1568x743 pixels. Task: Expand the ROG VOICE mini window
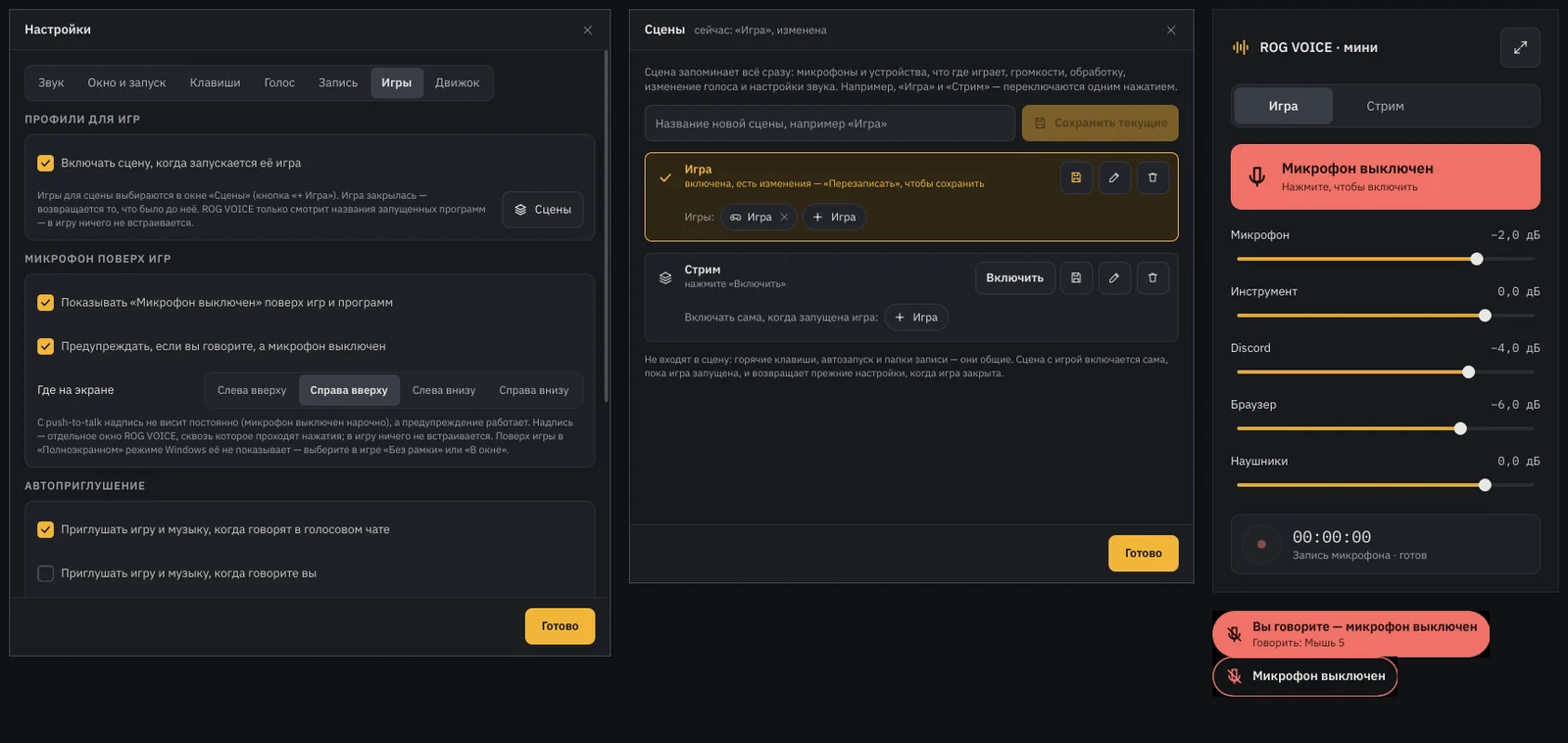(x=1520, y=47)
